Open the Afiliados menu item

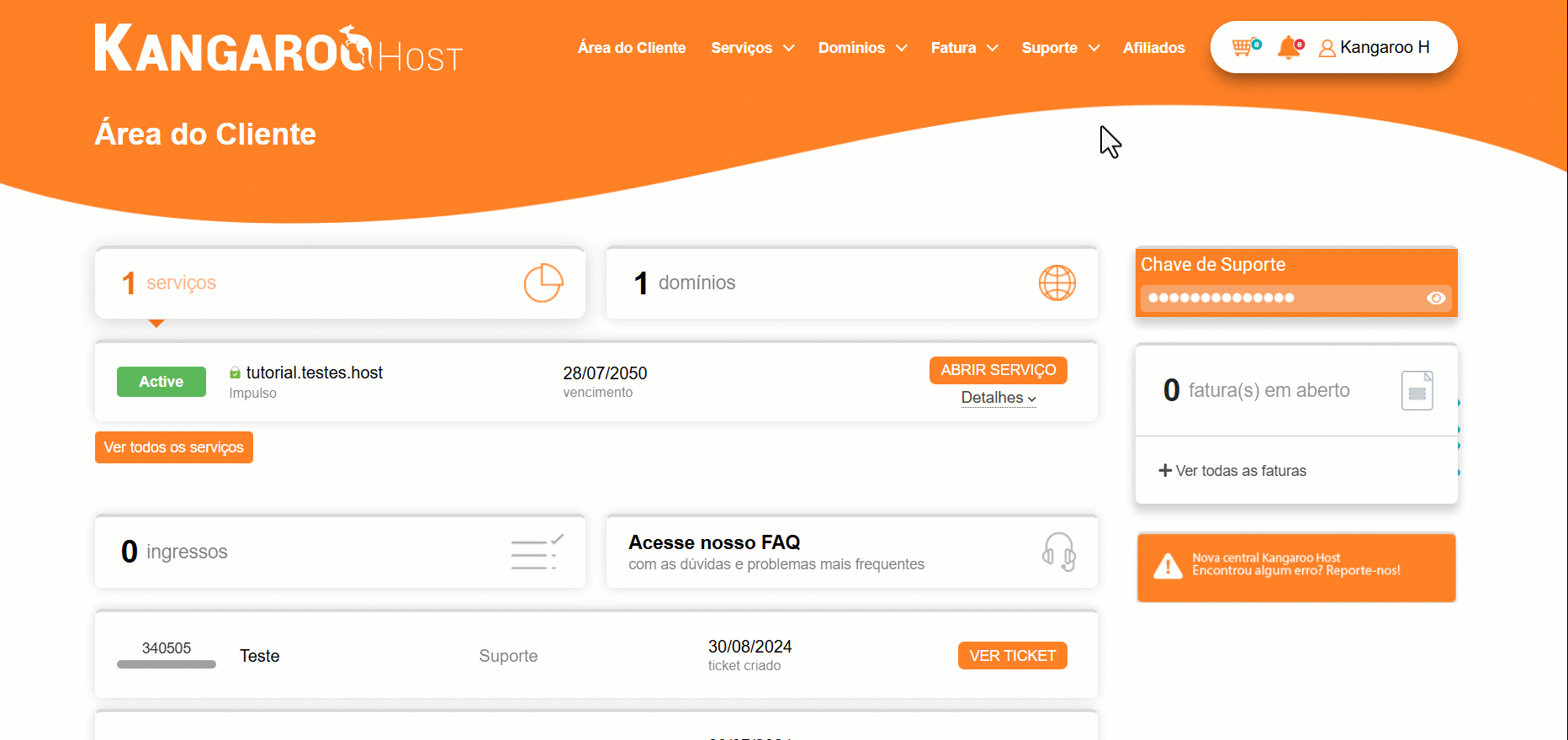pyautogui.click(x=1153, y=48)
